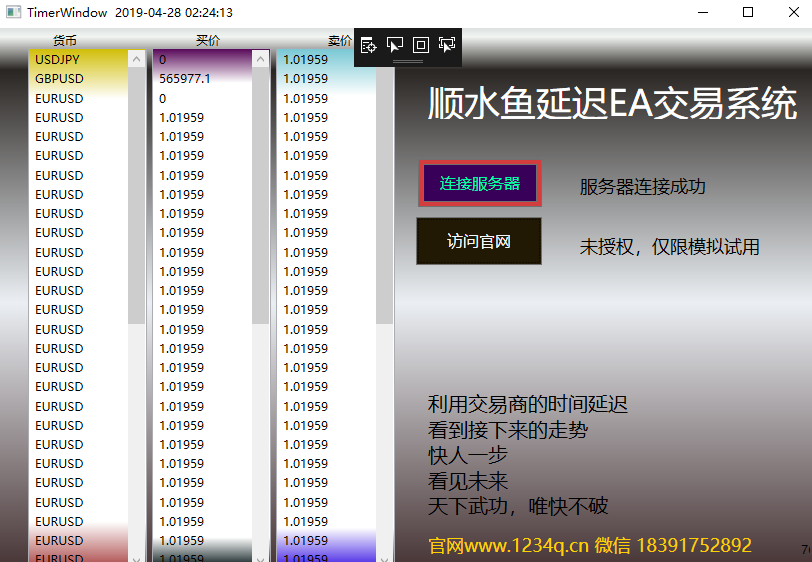Click the debug toolbar's collapse handle bar
Screen dimensions: 812x562
[408, 62]
